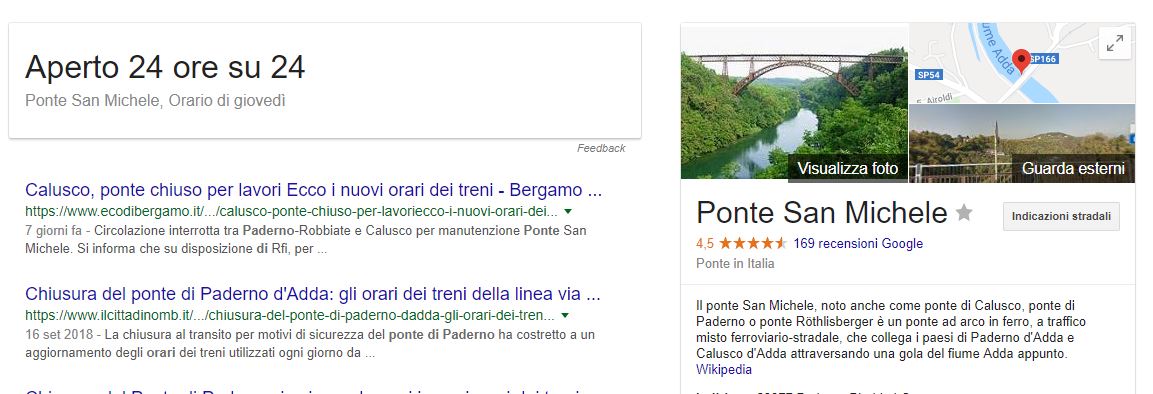1153x394 pixels.
Task: Click the Indicazioni stradali button
Action: pyautogui.click(x=1061, y=217)
